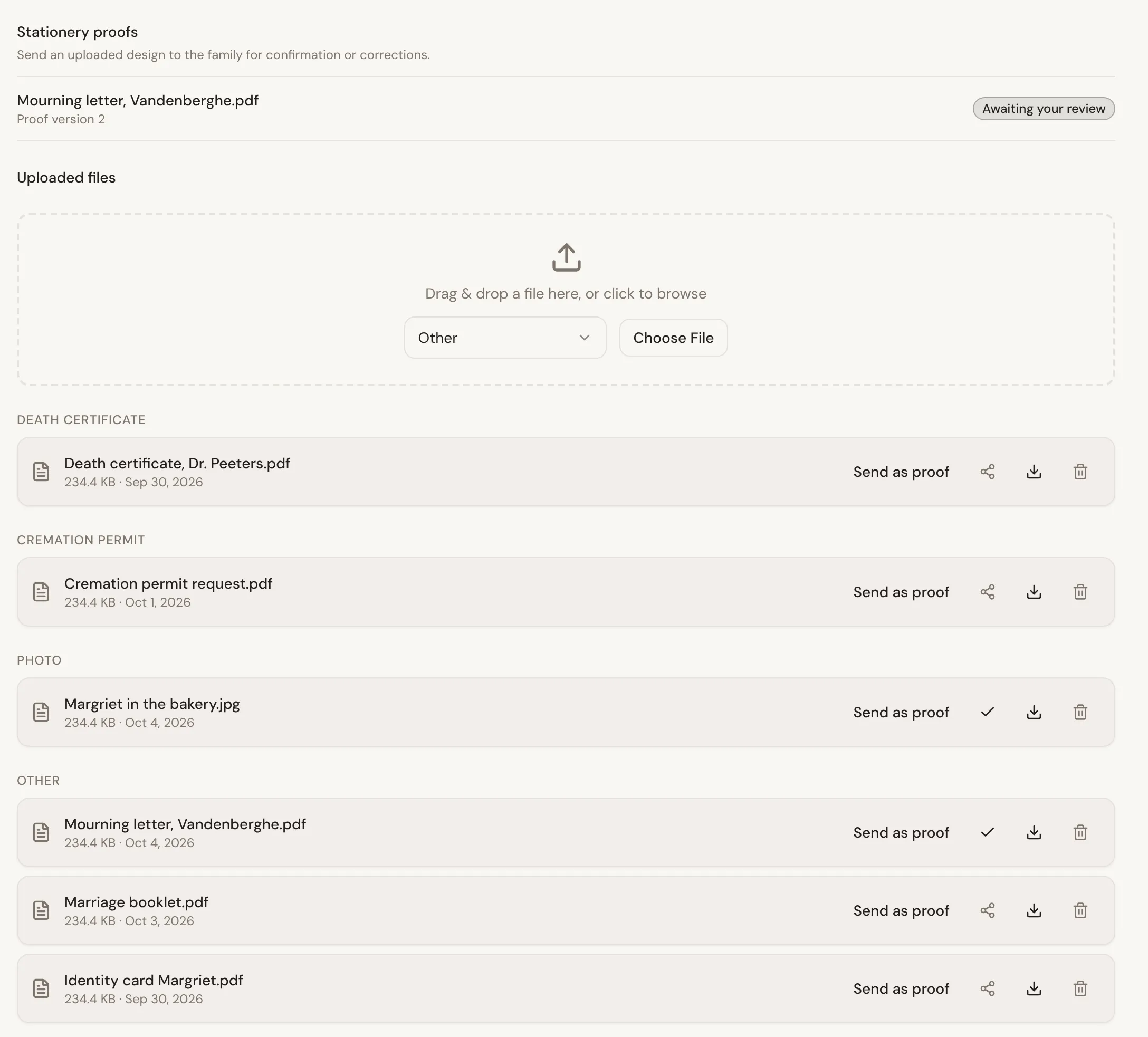Send Mourning letter, Vandenberghe.pdf as proof
The image size is (1148, 1037).
click(x=901, y=832)
